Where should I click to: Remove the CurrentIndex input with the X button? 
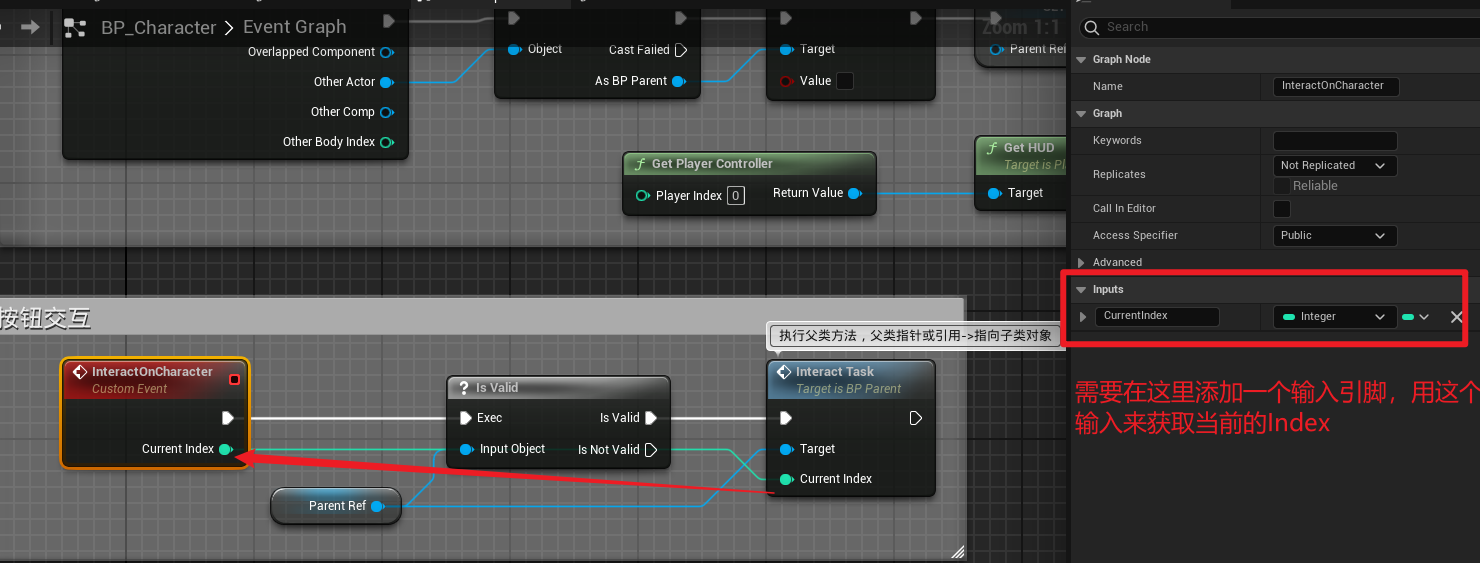(x=1456, y=317)
